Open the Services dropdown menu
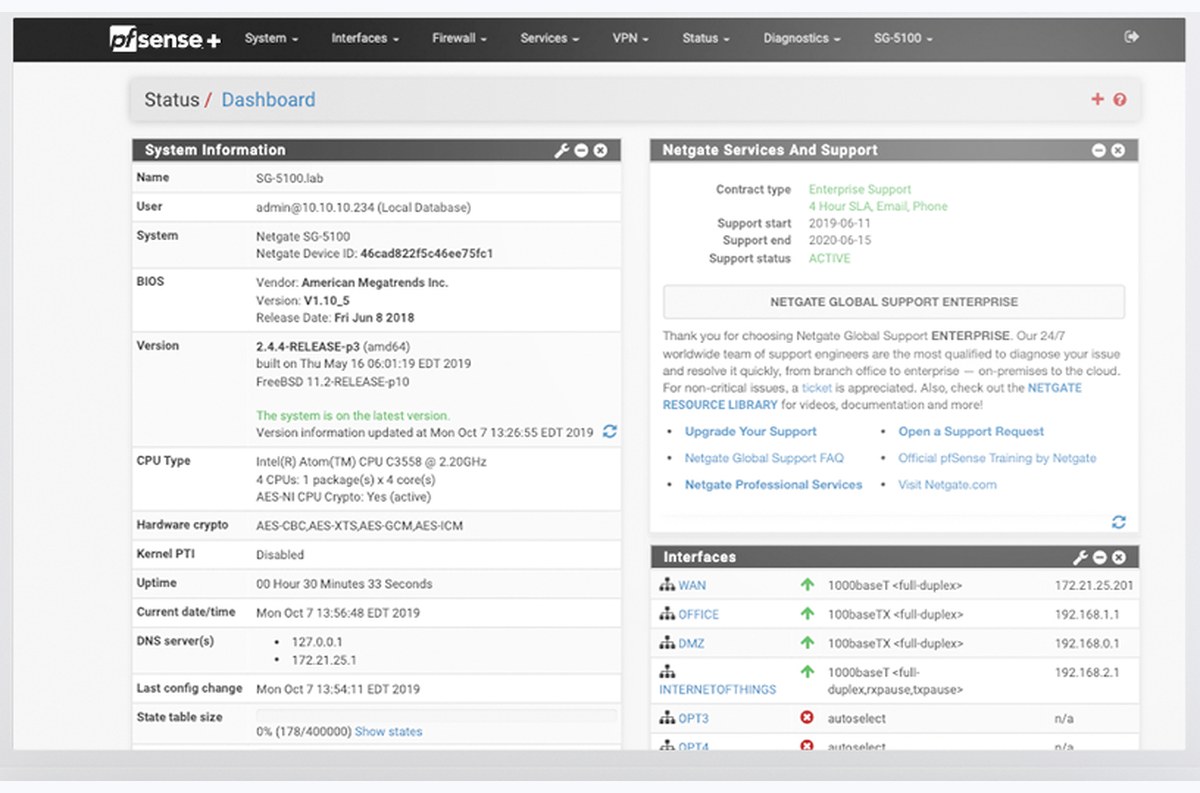 [549, 38]
